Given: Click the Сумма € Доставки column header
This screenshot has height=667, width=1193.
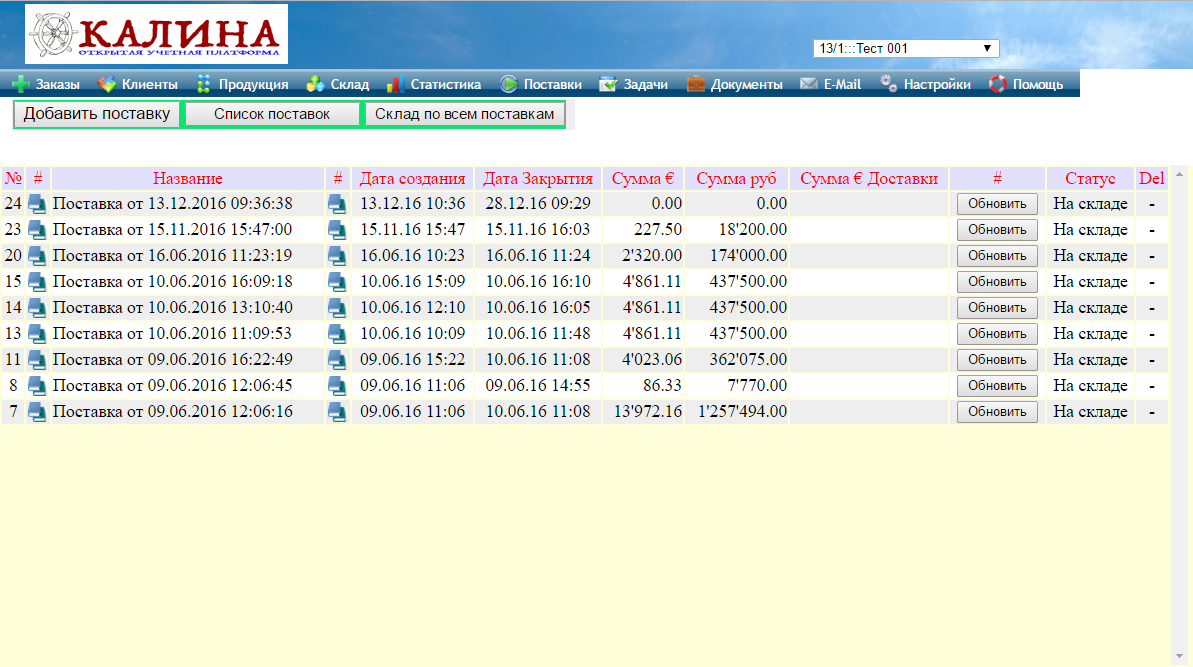Looking at the screenshot, I should point(869,179).
